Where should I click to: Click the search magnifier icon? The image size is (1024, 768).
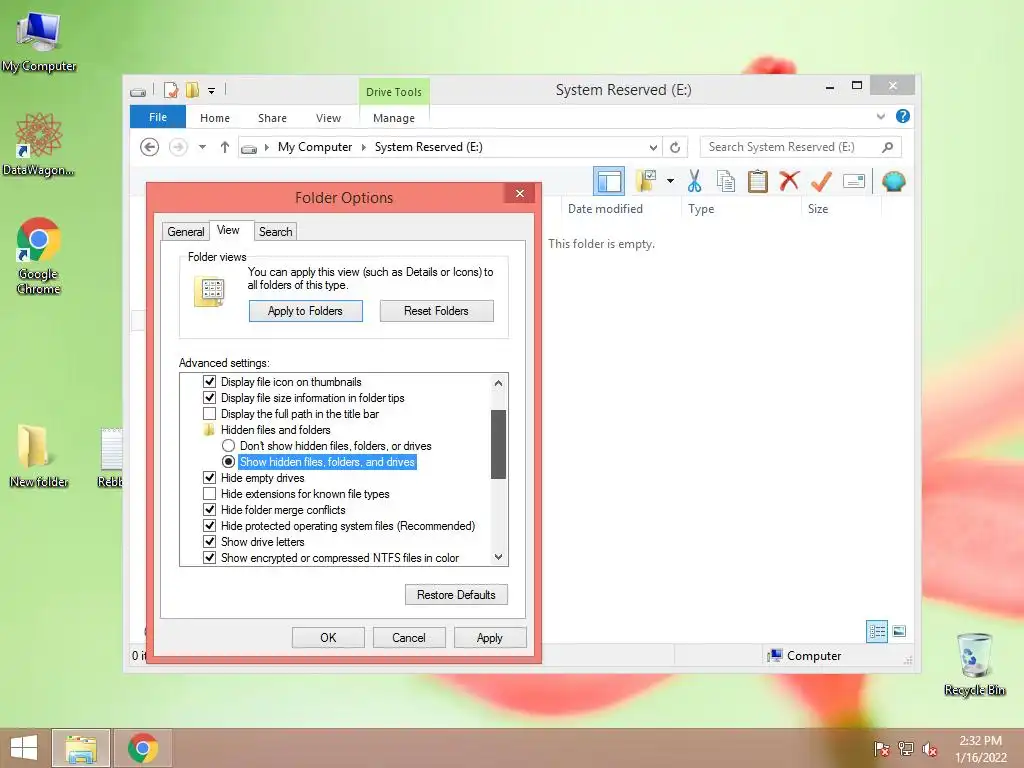pos(887,147)
